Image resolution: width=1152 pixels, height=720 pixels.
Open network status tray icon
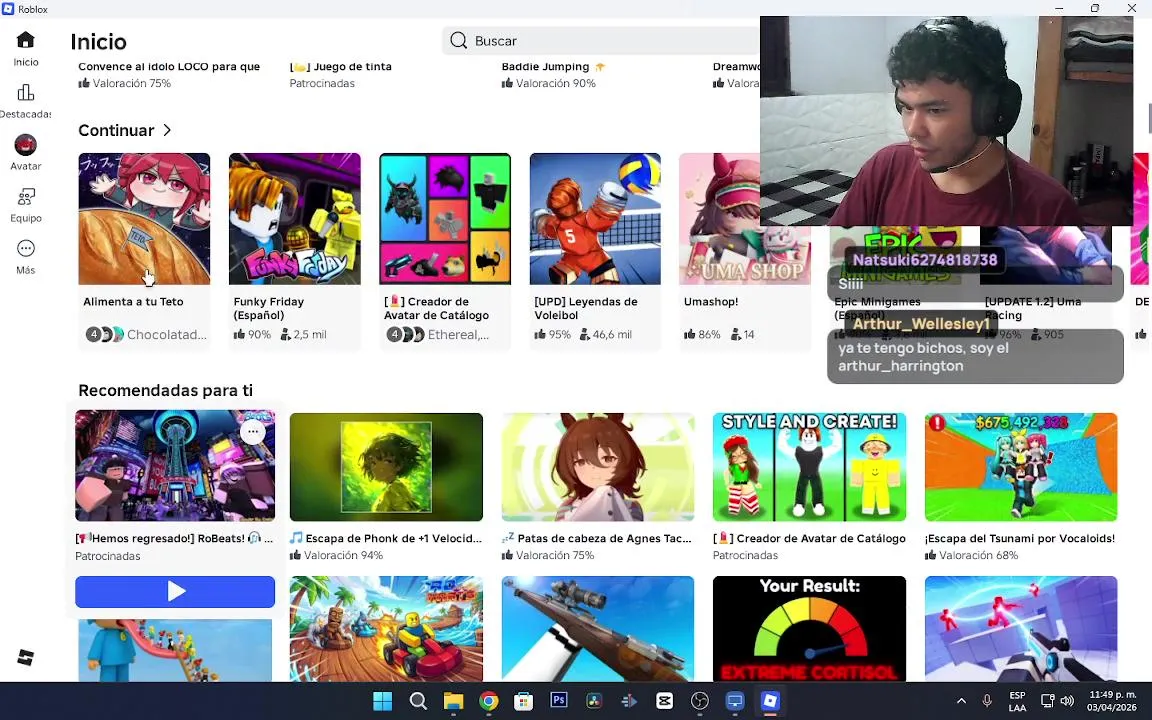(x=1048, y=701)
